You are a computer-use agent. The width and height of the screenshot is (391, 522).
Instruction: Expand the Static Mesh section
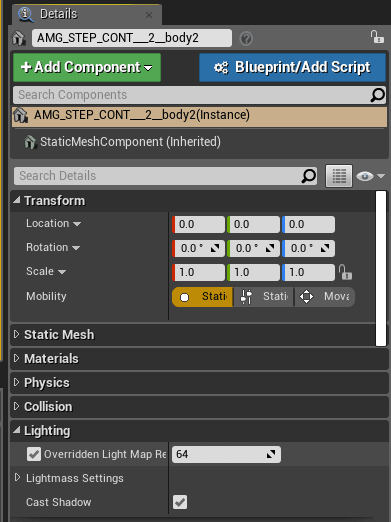(x=16, y=334)
